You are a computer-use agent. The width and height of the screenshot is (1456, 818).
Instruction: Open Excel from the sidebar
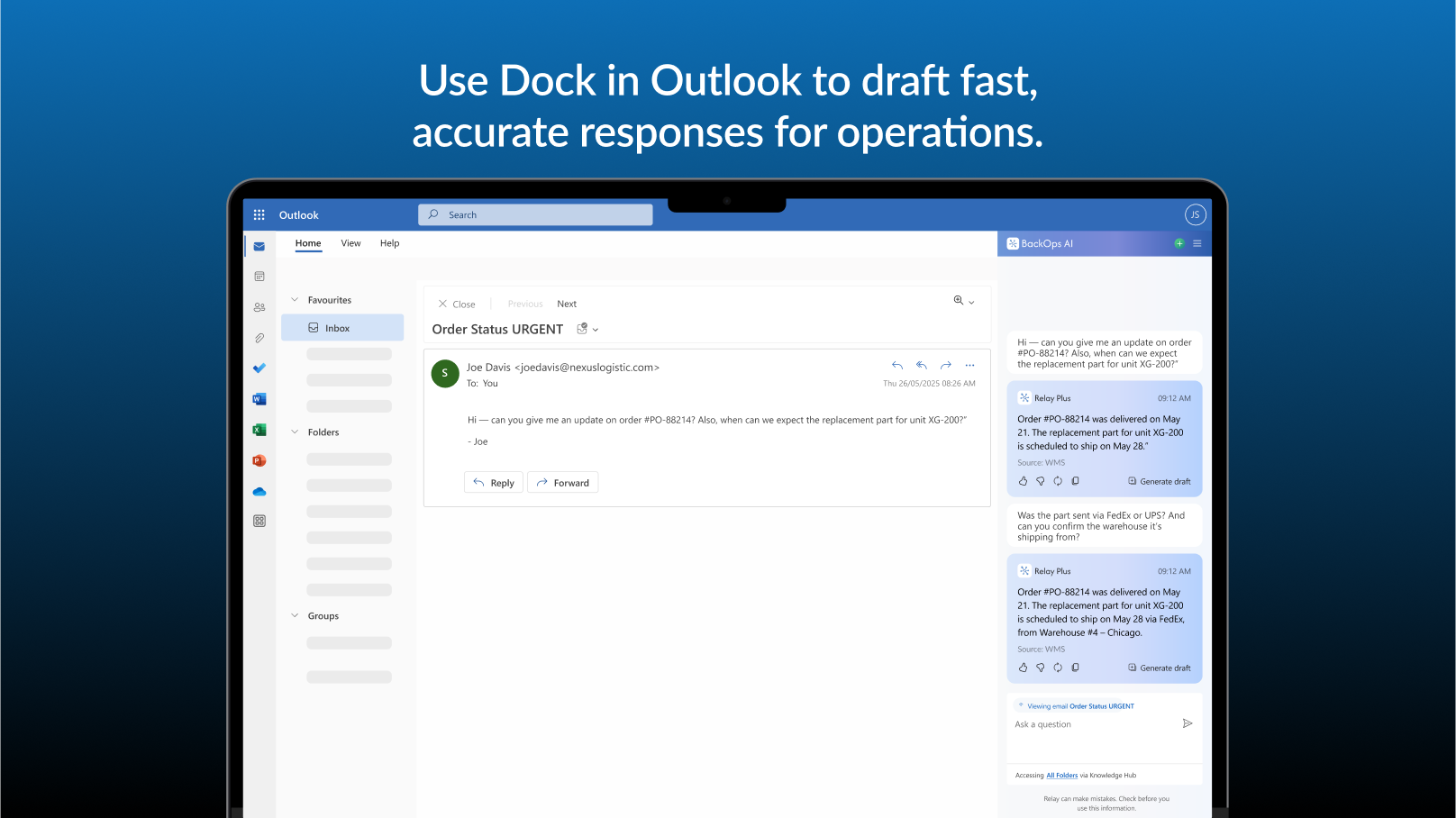click(x=259, y=430)
